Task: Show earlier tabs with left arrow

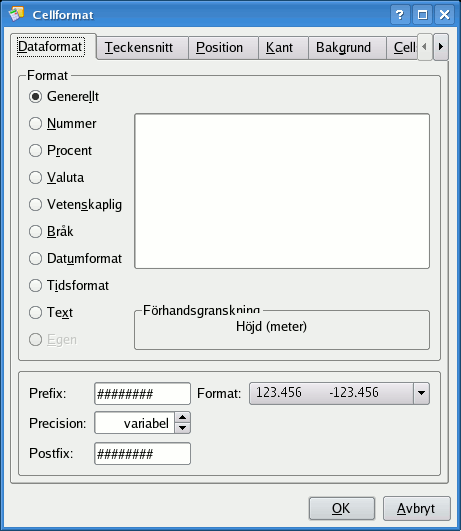Action: click(425, 47)
